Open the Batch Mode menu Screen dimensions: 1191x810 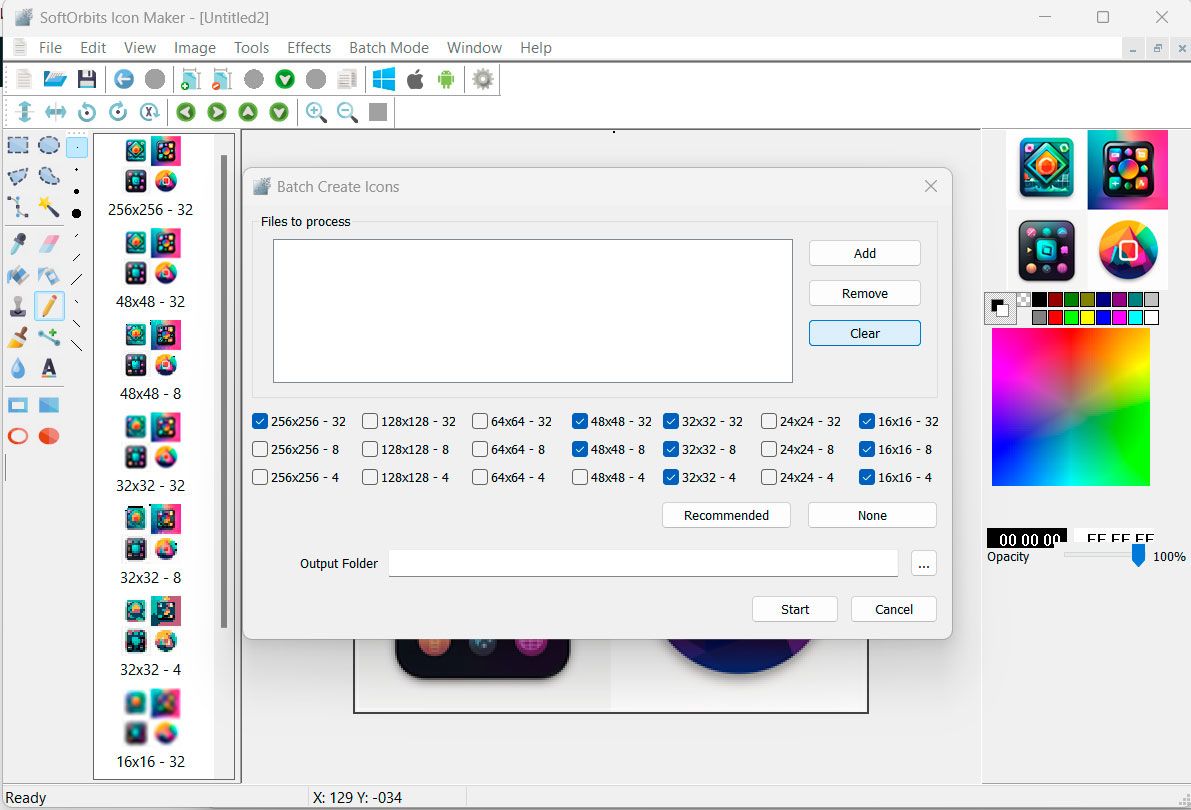tap(388, 47)
